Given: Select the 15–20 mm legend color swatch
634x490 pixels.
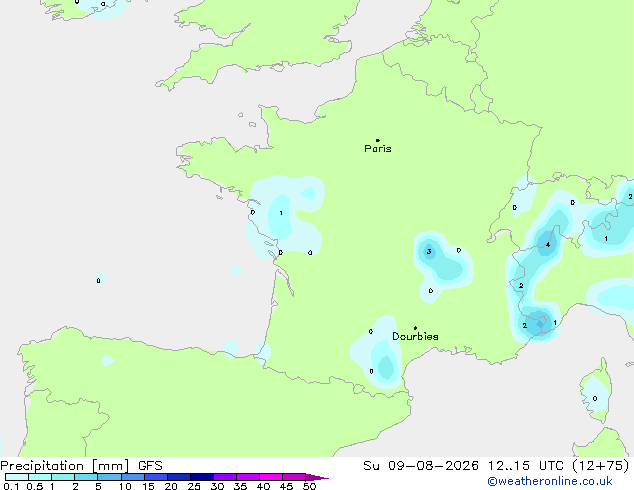Looking at the screenshot, I should tap(155, 477).
